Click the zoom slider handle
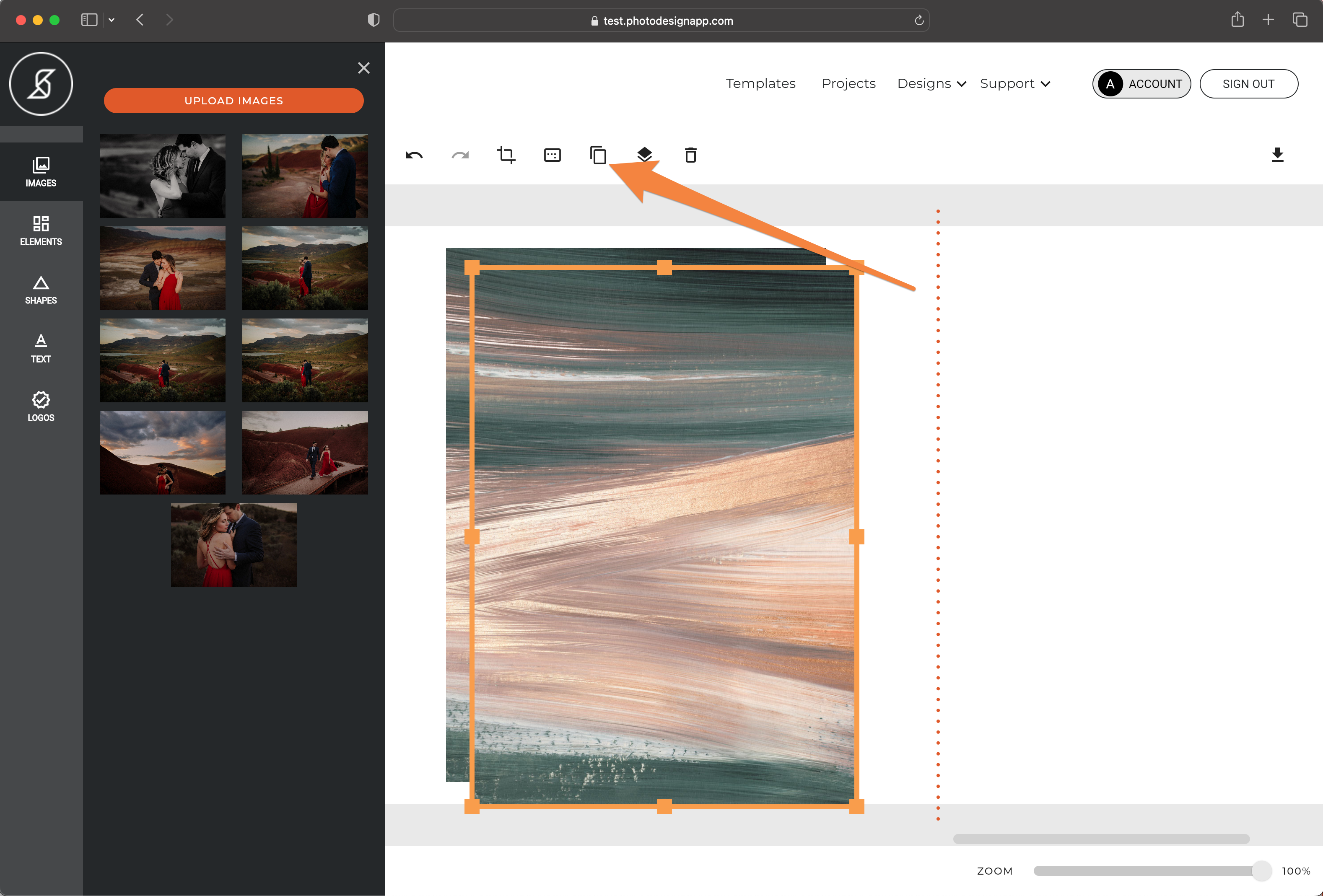 [x=1261, y=871]
